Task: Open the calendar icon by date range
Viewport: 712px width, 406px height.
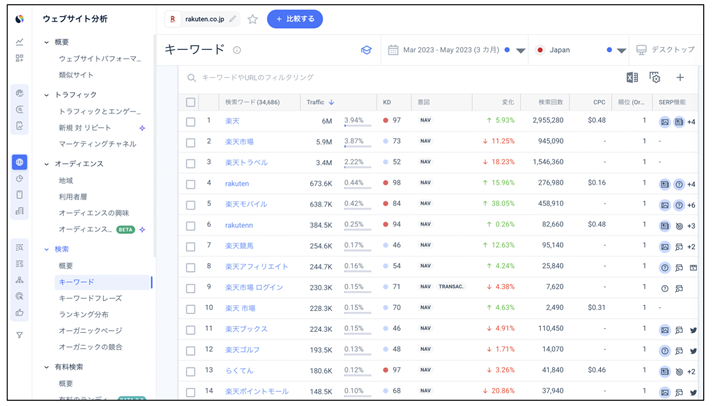Action: pos(393,50)
